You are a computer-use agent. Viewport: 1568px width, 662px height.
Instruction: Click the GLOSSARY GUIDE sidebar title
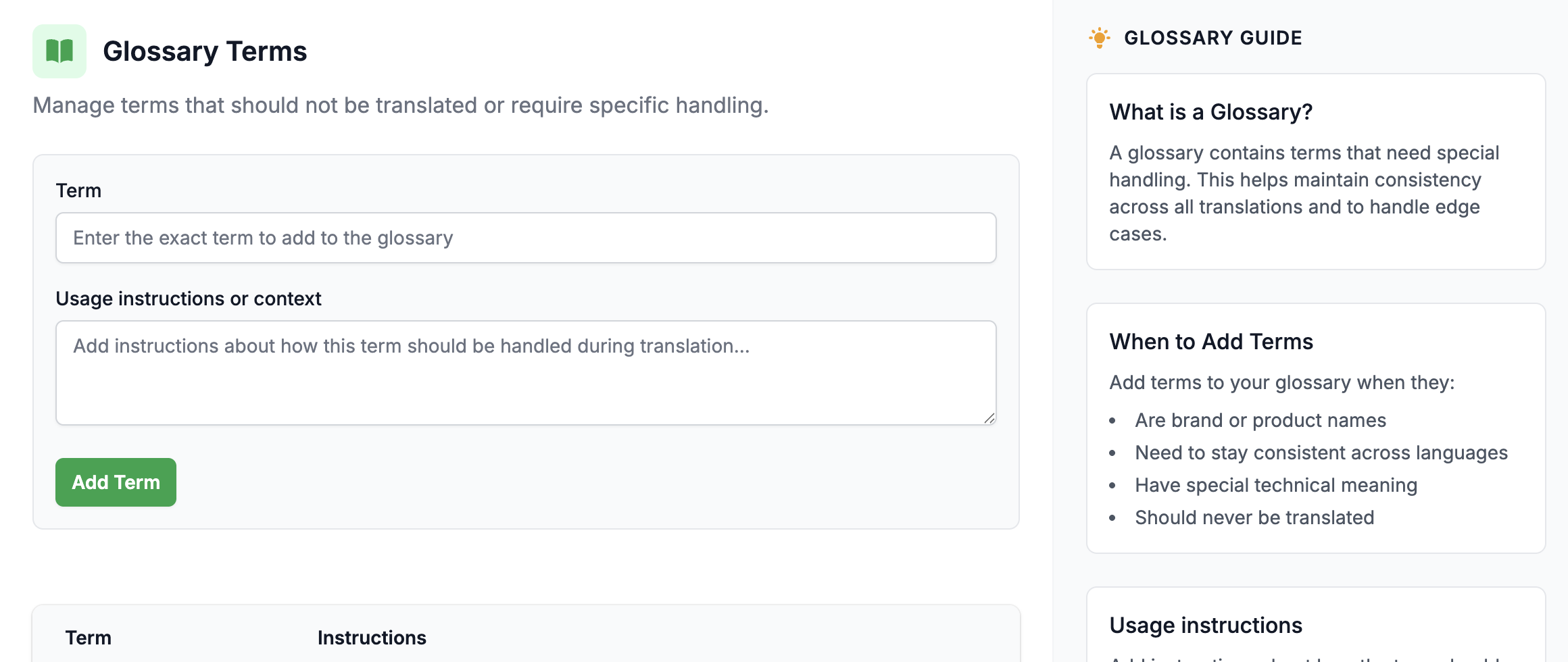[1212, 38]
